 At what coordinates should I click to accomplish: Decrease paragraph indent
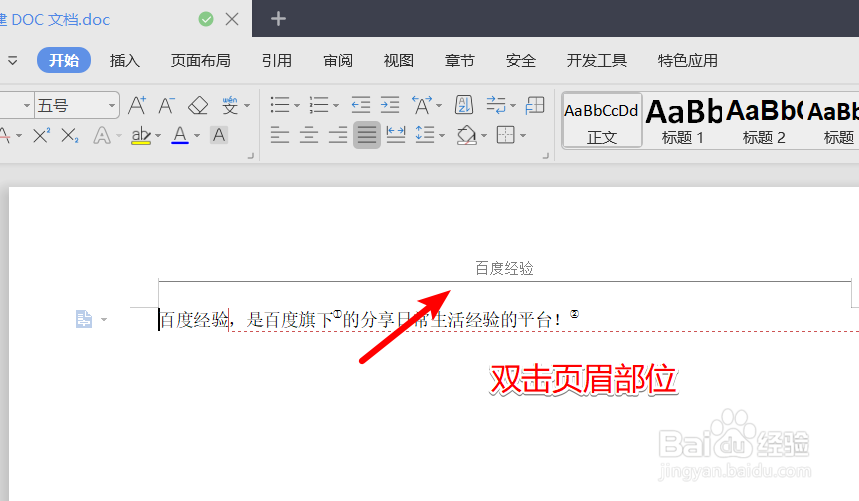point(360,105)
